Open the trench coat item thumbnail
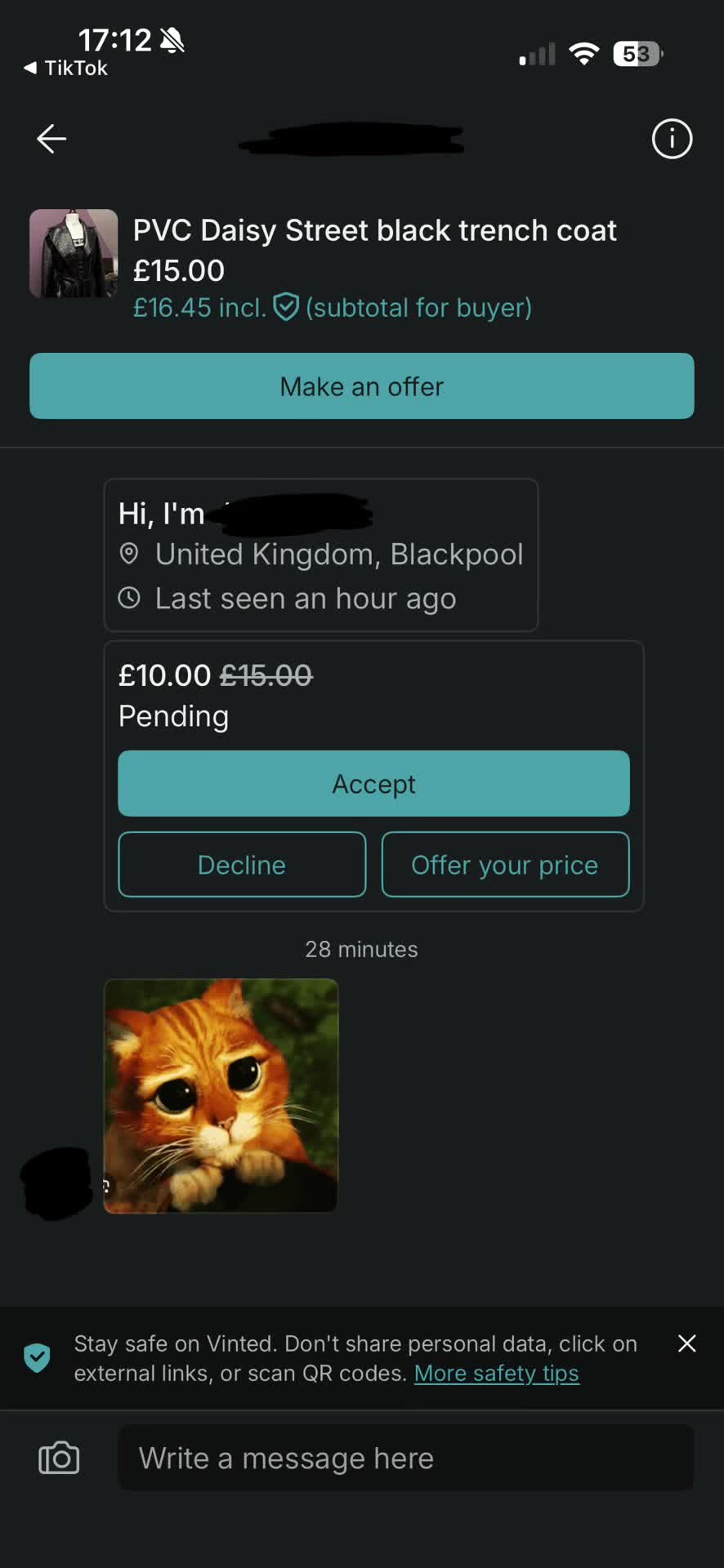Screen dimensions: 724x1568 [x=74, y=253]
